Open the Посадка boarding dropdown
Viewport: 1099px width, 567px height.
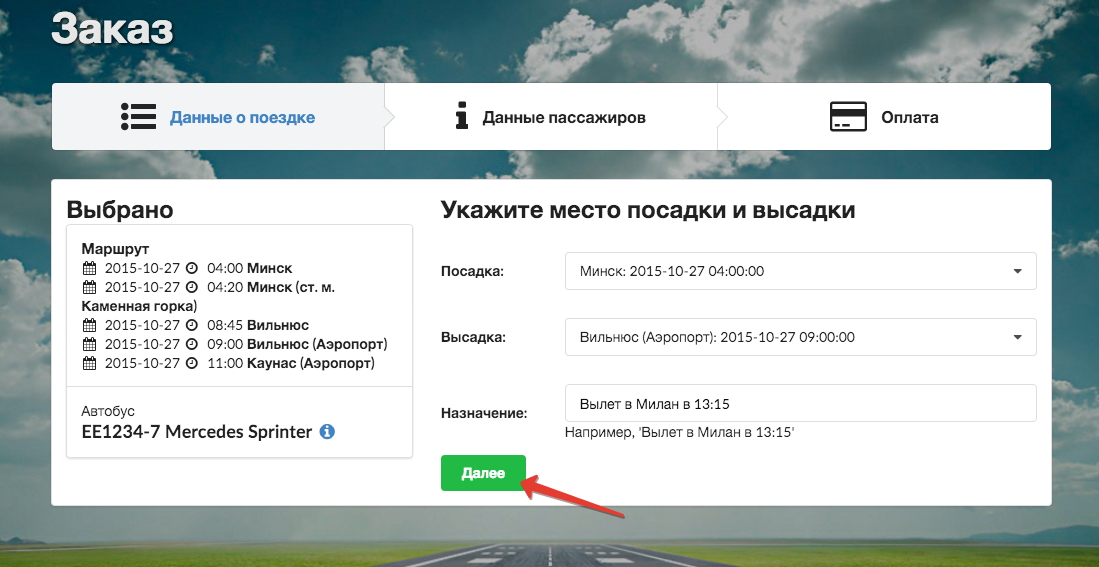coord(800,271)
